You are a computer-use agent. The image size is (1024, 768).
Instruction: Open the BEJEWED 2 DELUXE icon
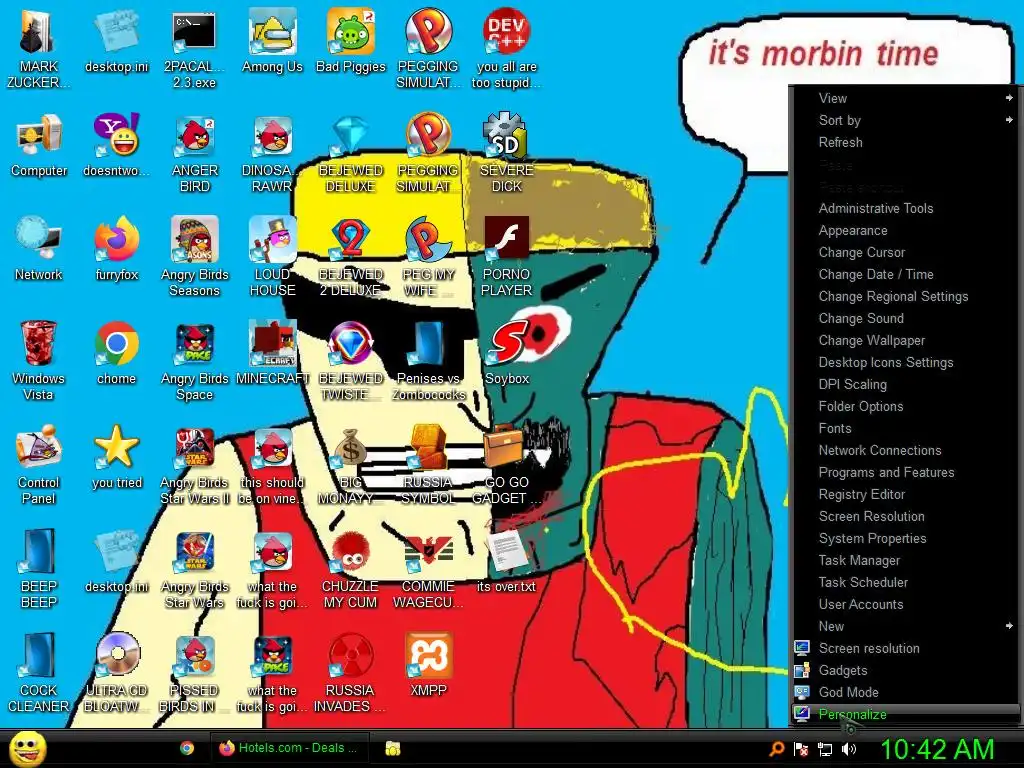(x=351, y=257)
